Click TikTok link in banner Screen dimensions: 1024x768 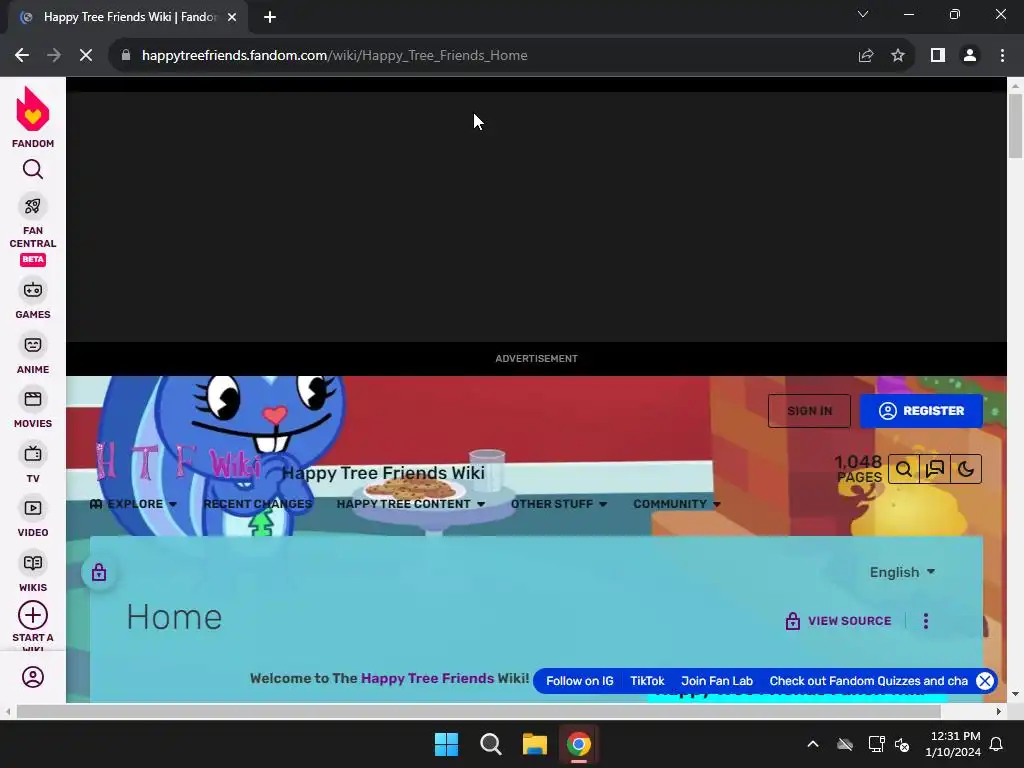point(647,680)
